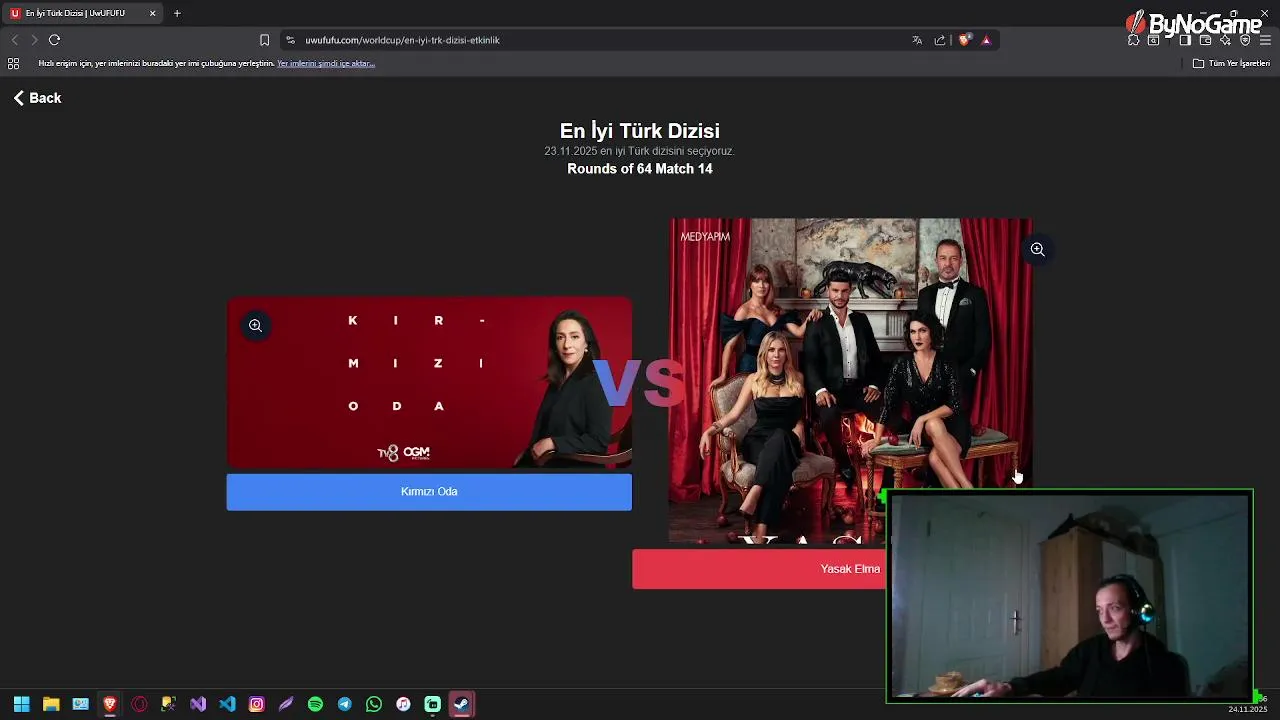Close the UwUFUFU browser tab

152,13
